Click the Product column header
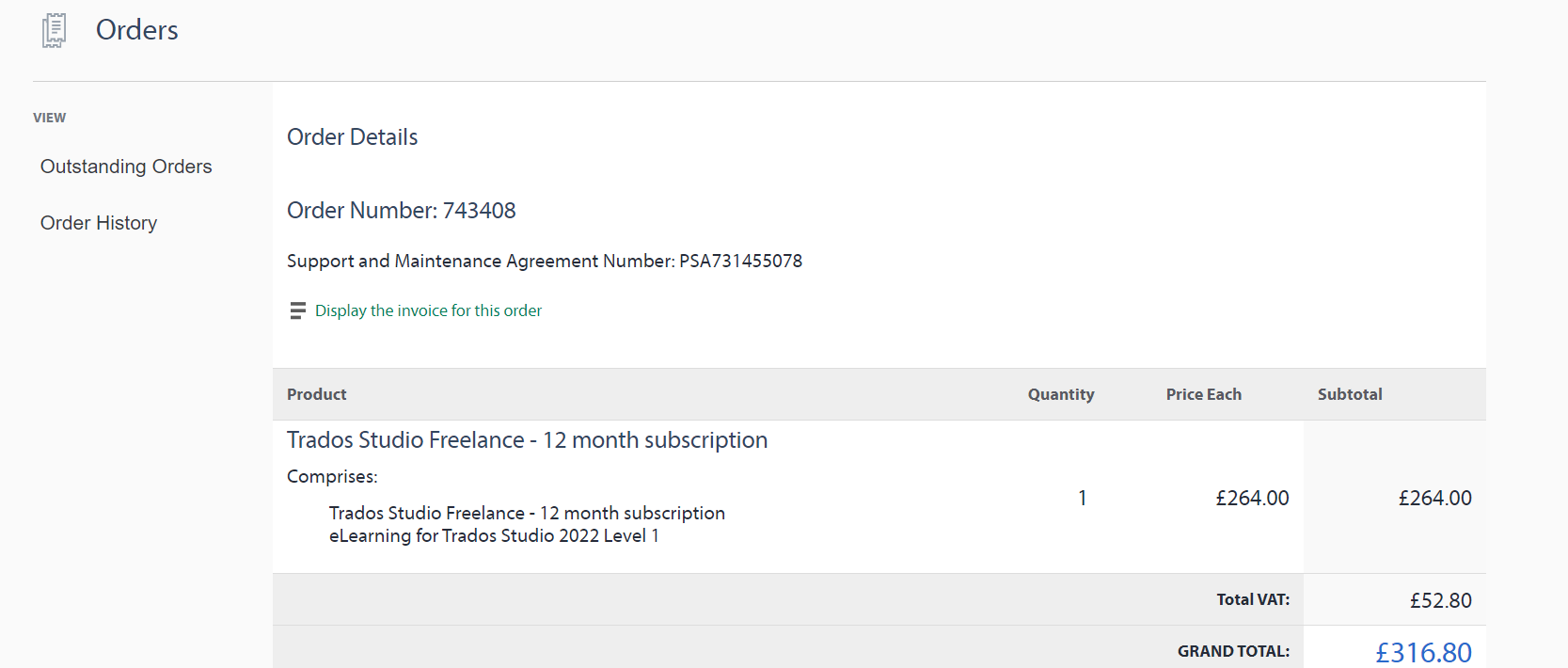The image size is (1568, 668). pyautogui.click(x=317, y=394)
